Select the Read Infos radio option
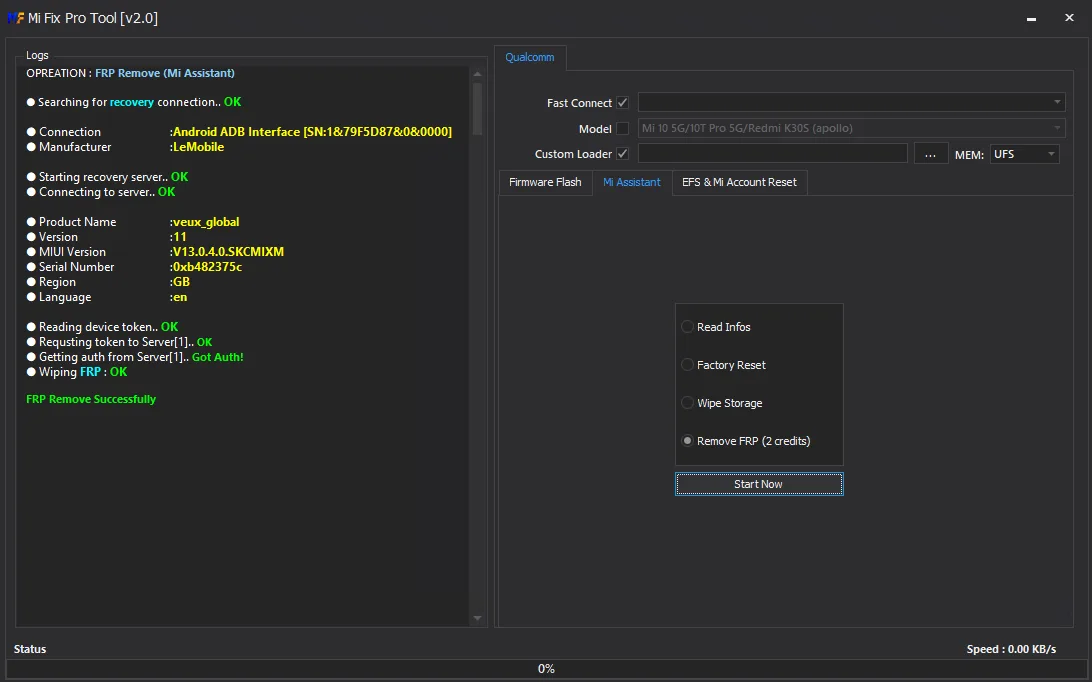Viewport: 1092px width, 682px height. [x=687, y=327]
